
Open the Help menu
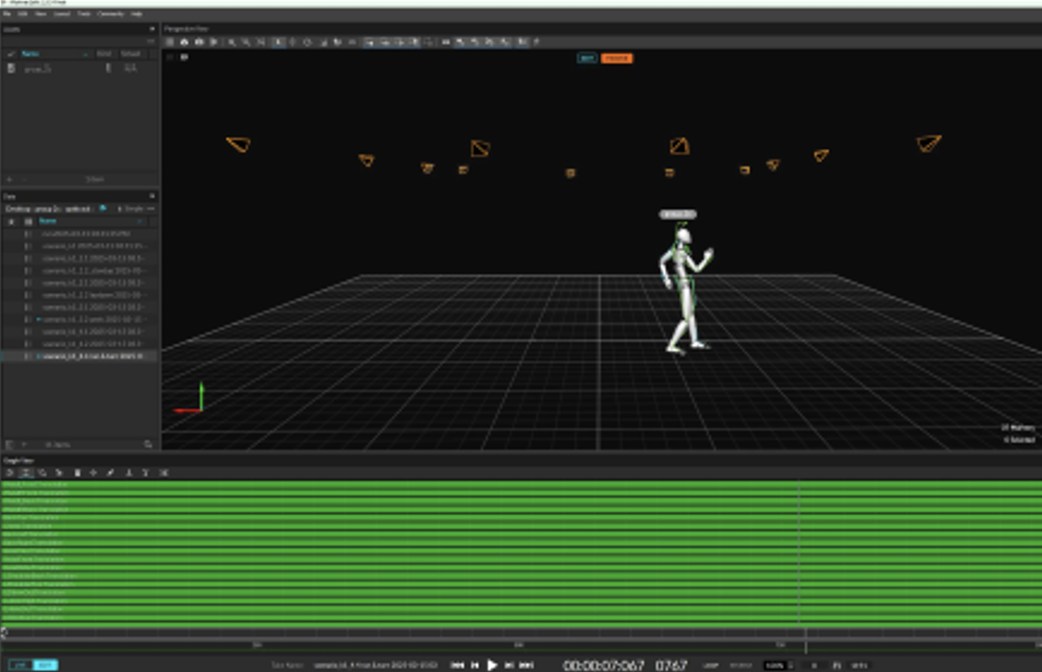click(x=136, y=14)
